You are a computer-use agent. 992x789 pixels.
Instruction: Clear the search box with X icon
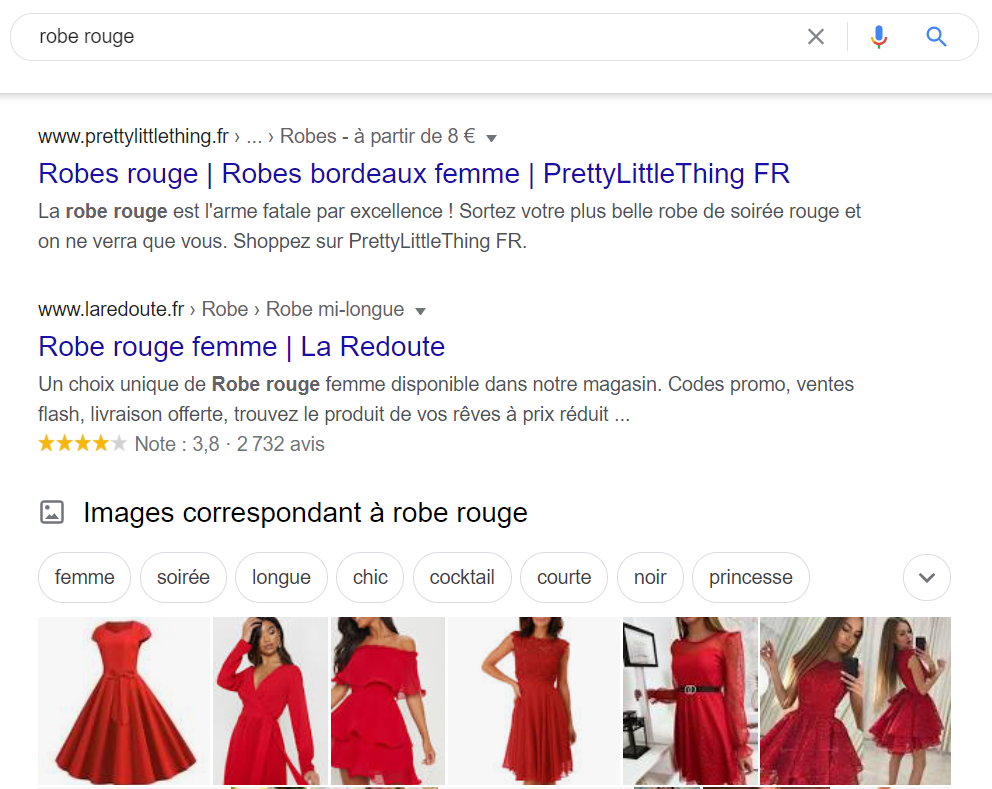(x=816, y=37)
